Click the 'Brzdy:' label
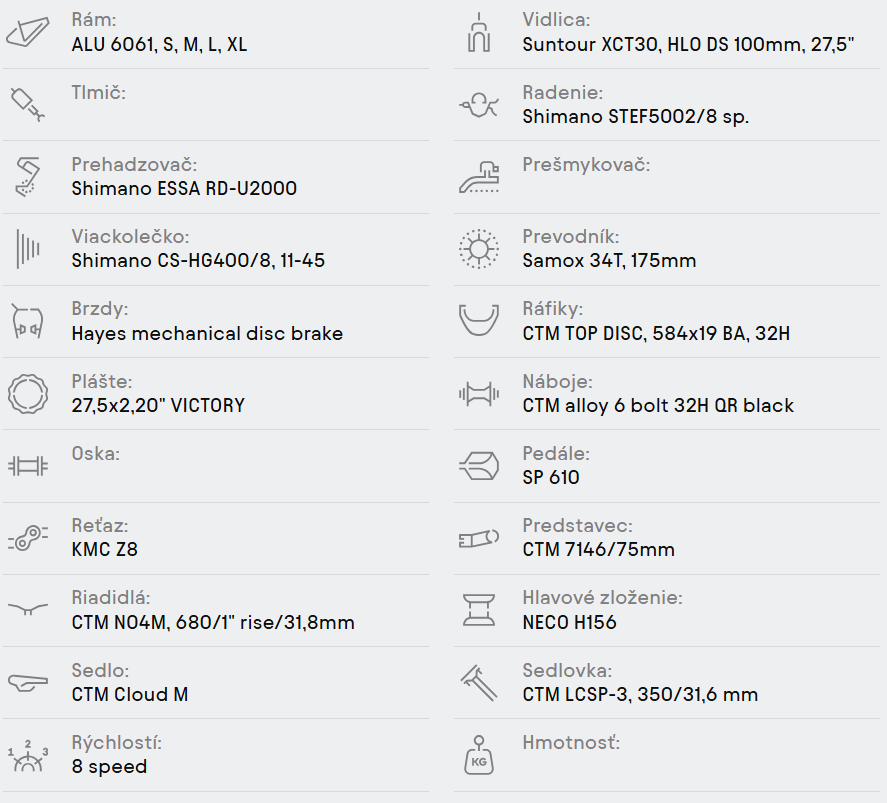 100,309
